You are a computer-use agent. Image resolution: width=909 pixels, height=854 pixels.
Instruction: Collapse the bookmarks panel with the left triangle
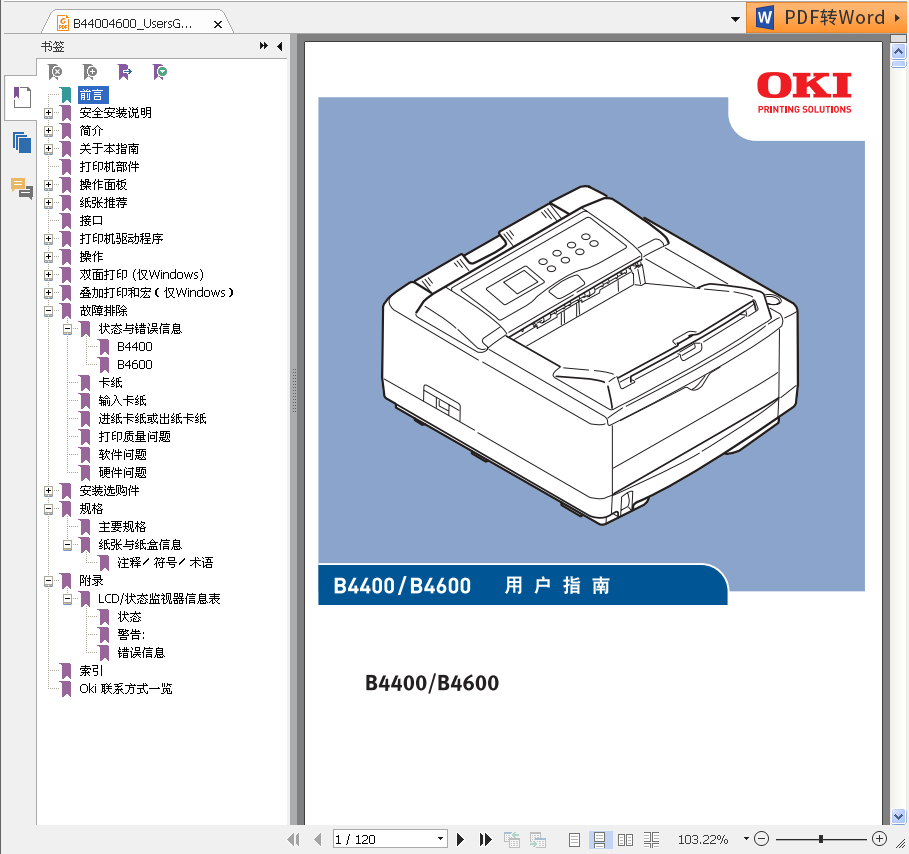point(280,46)
